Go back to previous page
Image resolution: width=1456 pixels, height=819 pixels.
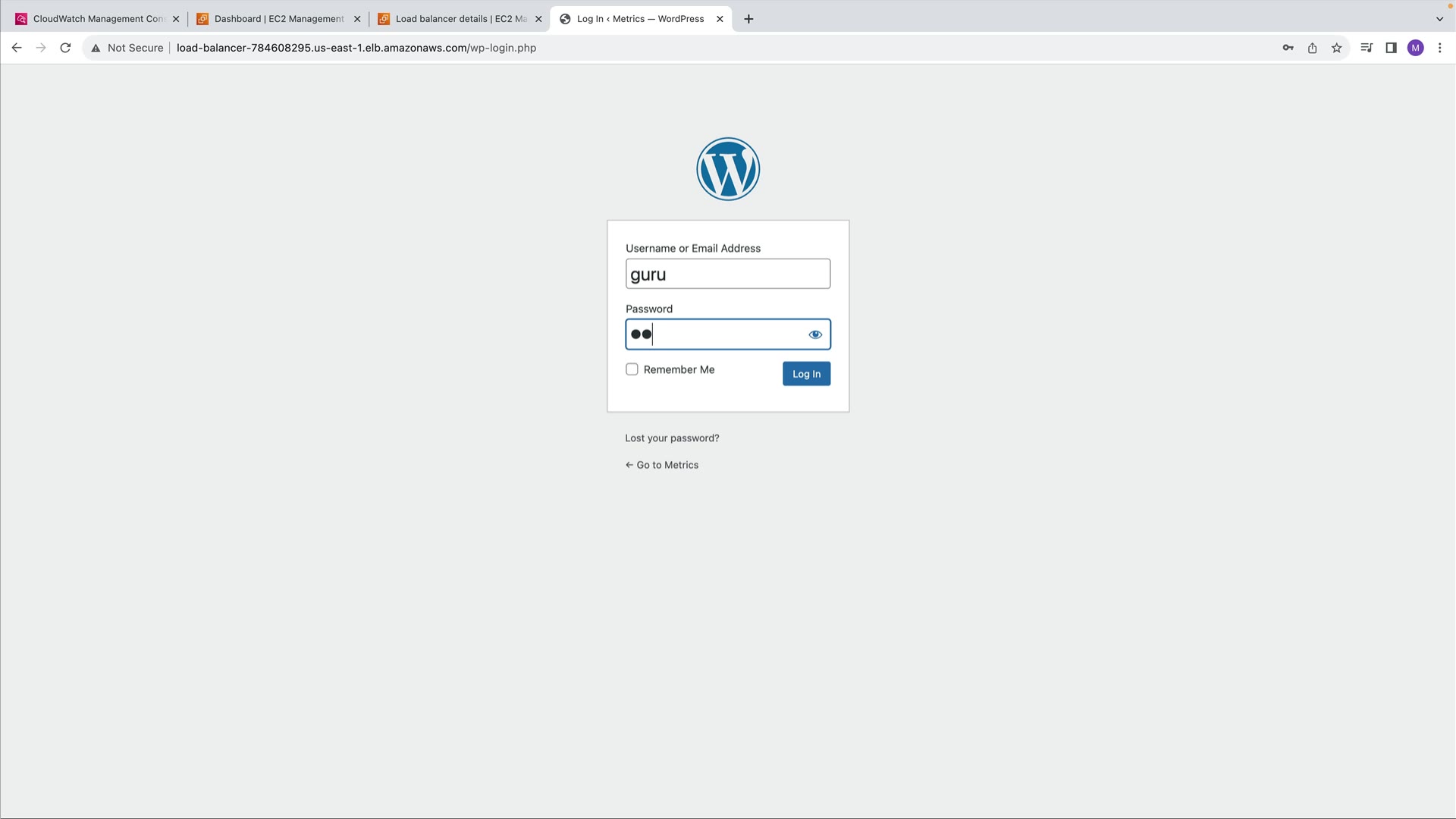click(x=17, y=48)
